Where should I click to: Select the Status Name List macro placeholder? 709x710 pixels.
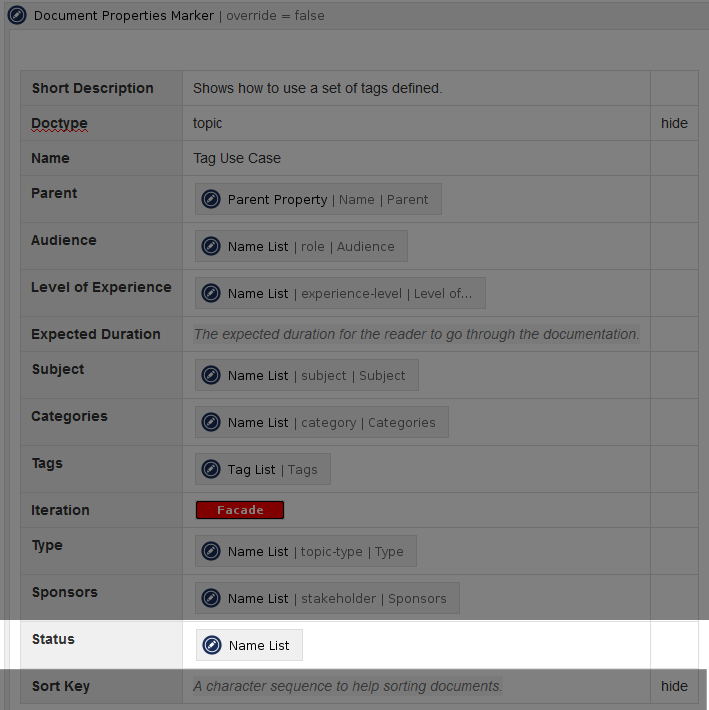coord(258,645)
